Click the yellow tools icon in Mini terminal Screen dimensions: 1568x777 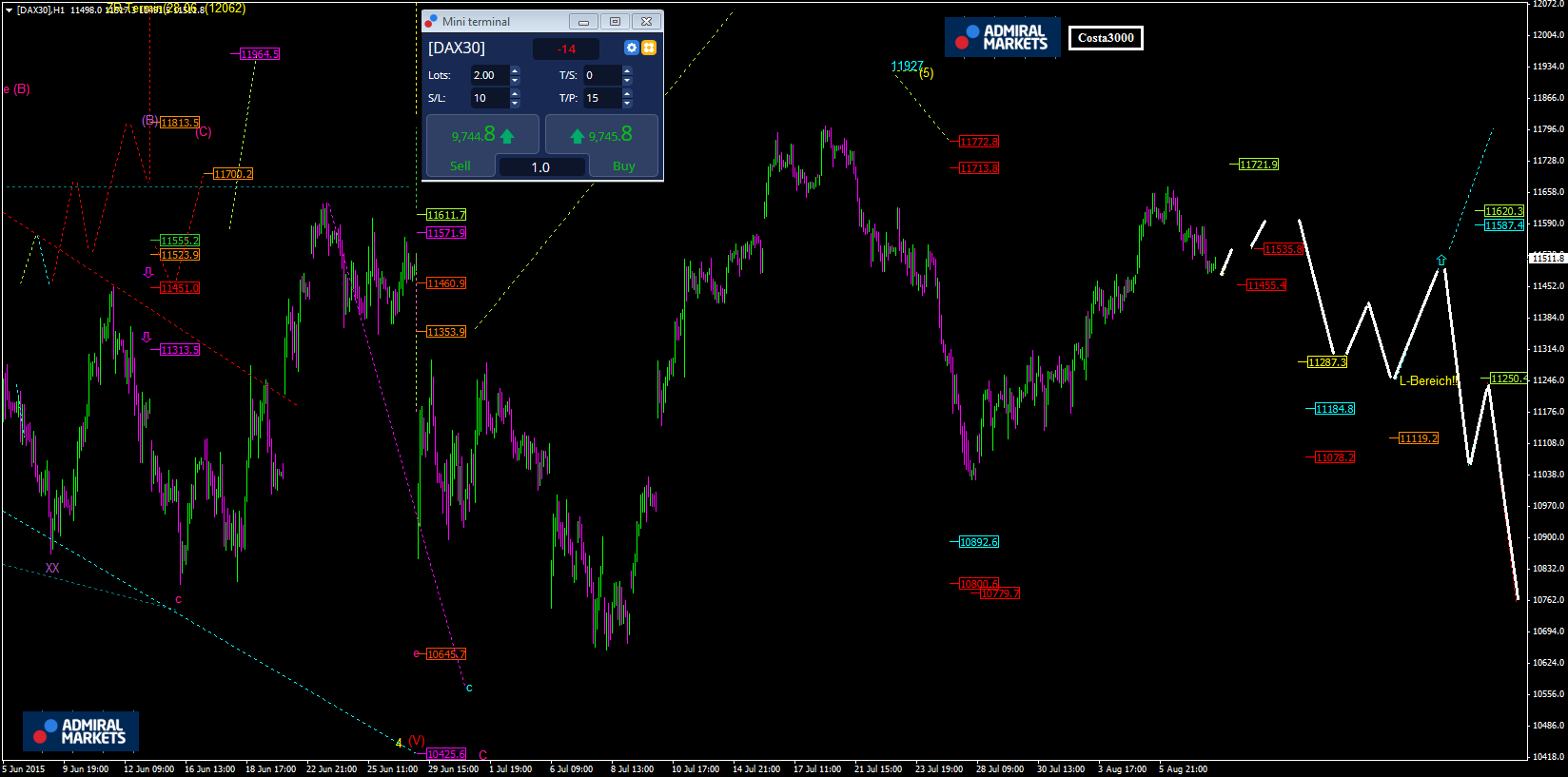[x=649, y=48]
